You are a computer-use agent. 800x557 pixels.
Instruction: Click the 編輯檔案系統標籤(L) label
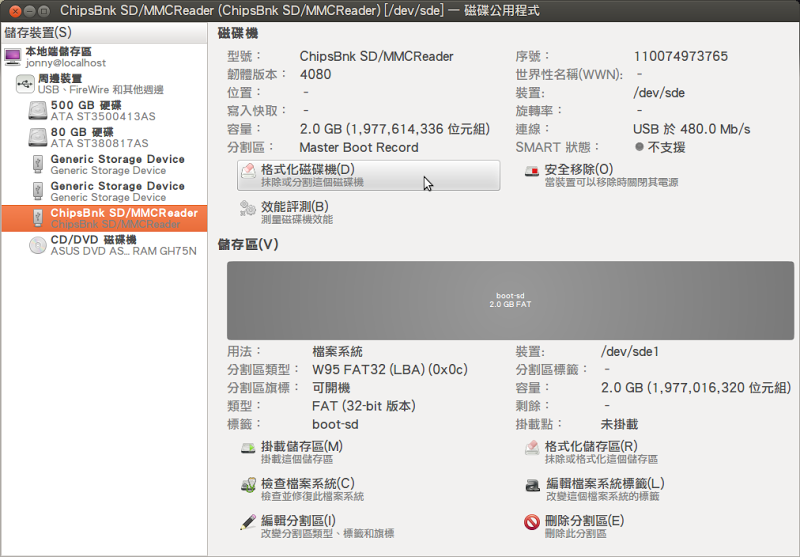tap(605, 484)
